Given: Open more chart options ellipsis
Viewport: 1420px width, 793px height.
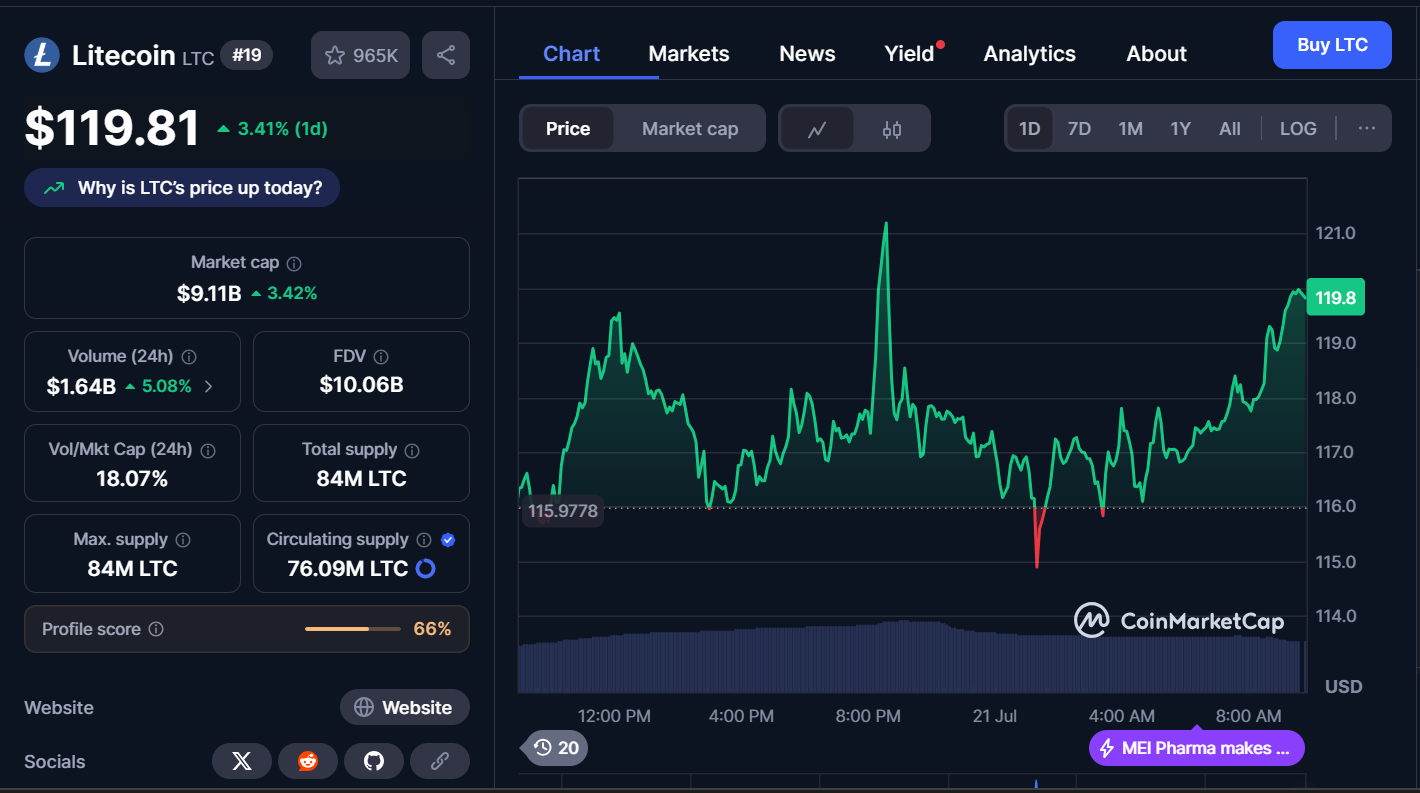Looking at the screenshot, I should (1367, 128).
